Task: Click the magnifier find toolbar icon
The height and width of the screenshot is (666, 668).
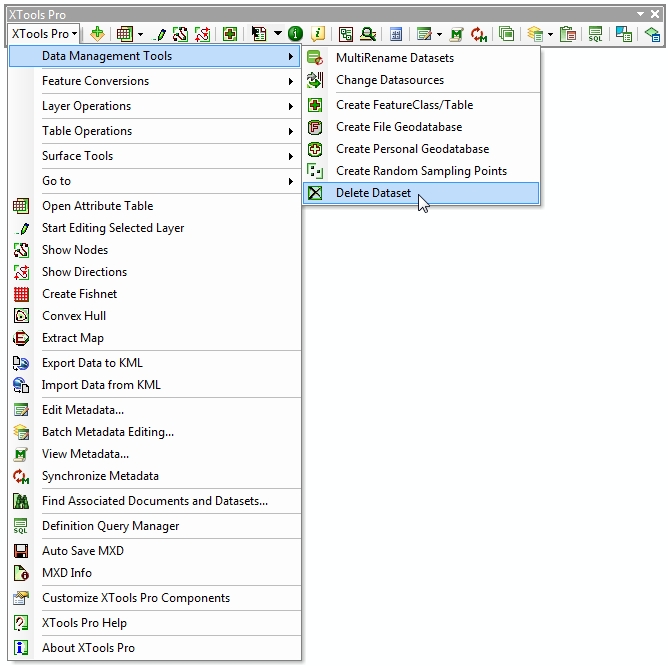Action: pos(368,34)
